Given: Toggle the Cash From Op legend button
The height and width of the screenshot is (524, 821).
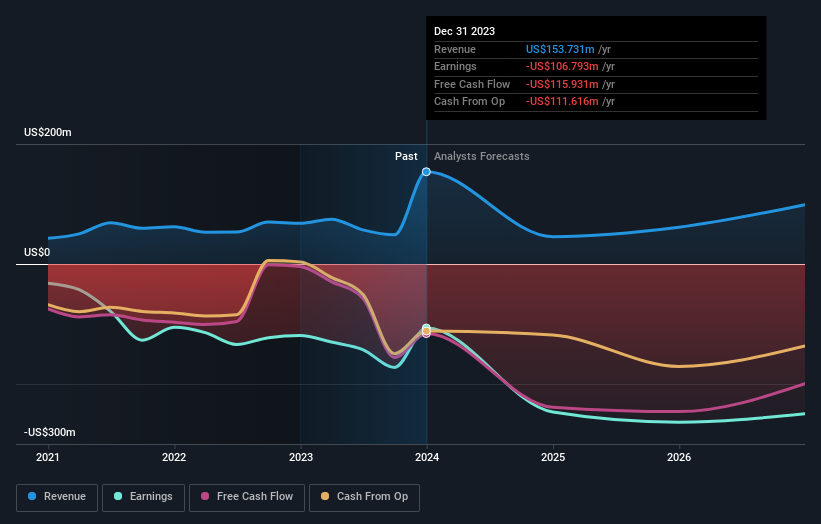Looking at the screenshot, I should (364, 497).
